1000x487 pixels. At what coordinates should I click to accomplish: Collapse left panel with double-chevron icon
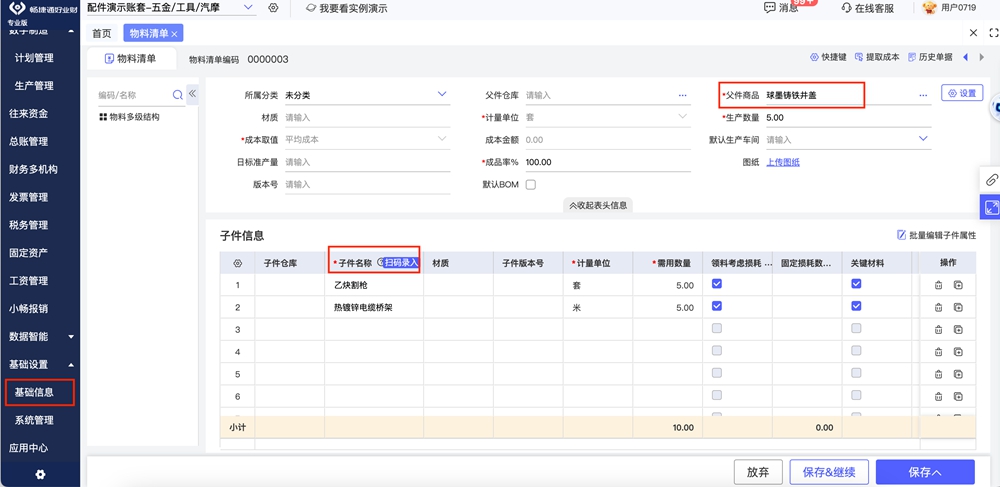pos(193,94)
